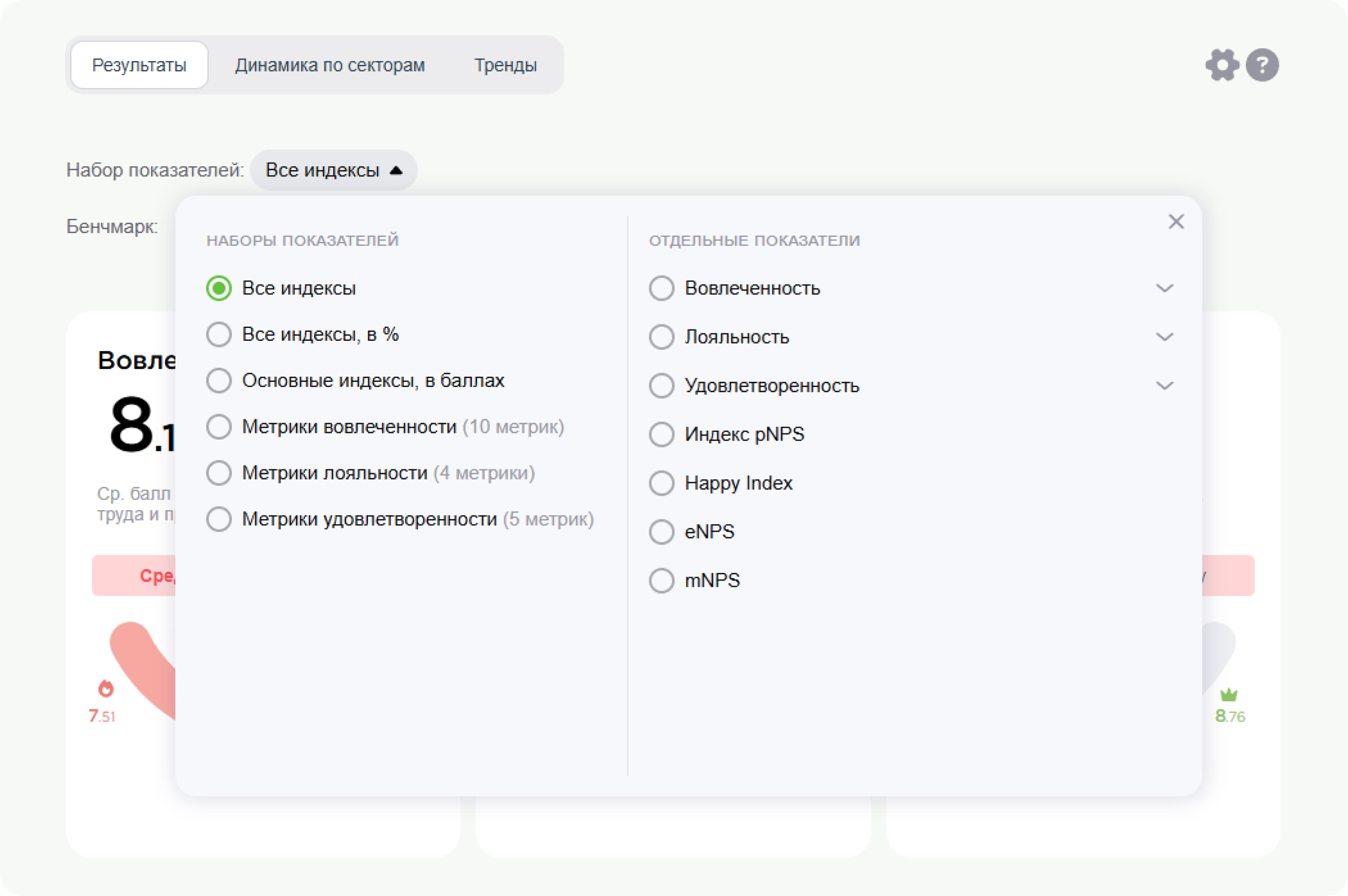Choose Основные индексы, в баллах
1348x896 pixels.
(x=219, y=381)
